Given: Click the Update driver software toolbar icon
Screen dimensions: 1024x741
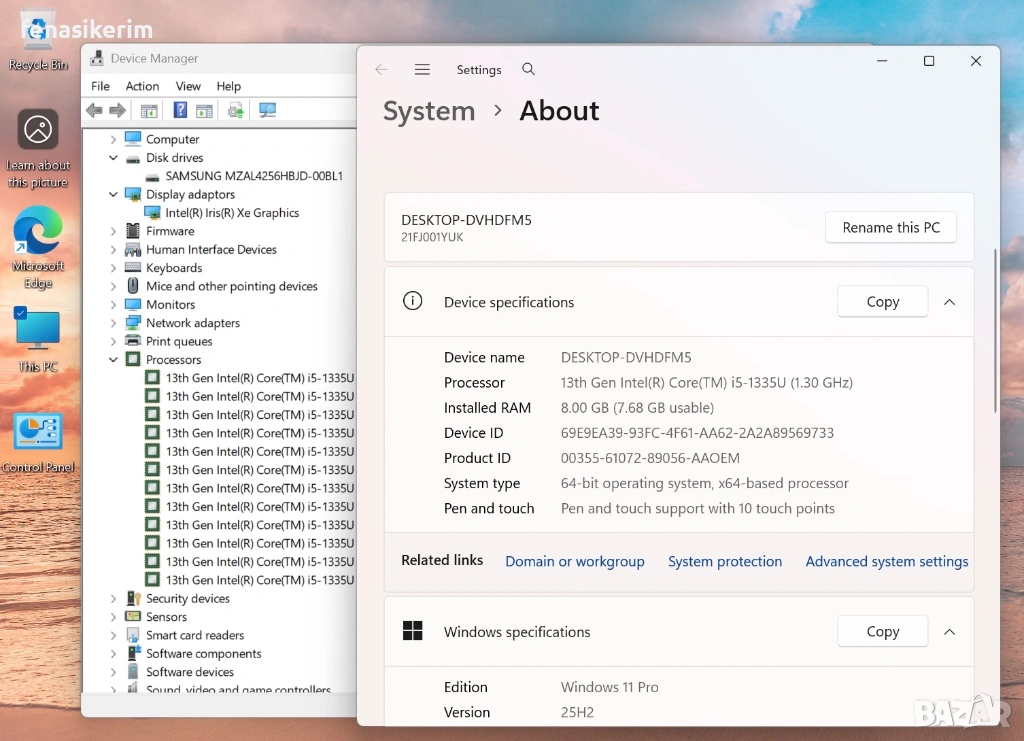Looking at the screenshot, I should (236, 111).
